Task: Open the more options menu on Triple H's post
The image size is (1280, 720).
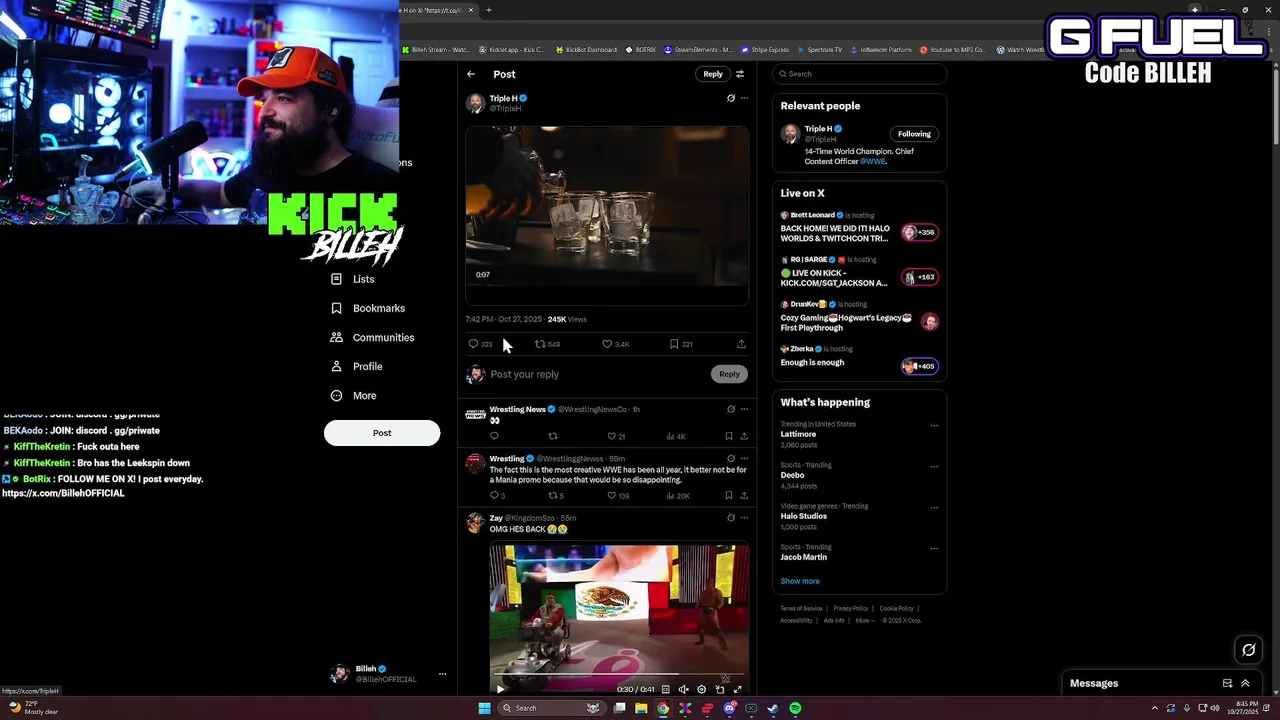Action: point(744,98)
